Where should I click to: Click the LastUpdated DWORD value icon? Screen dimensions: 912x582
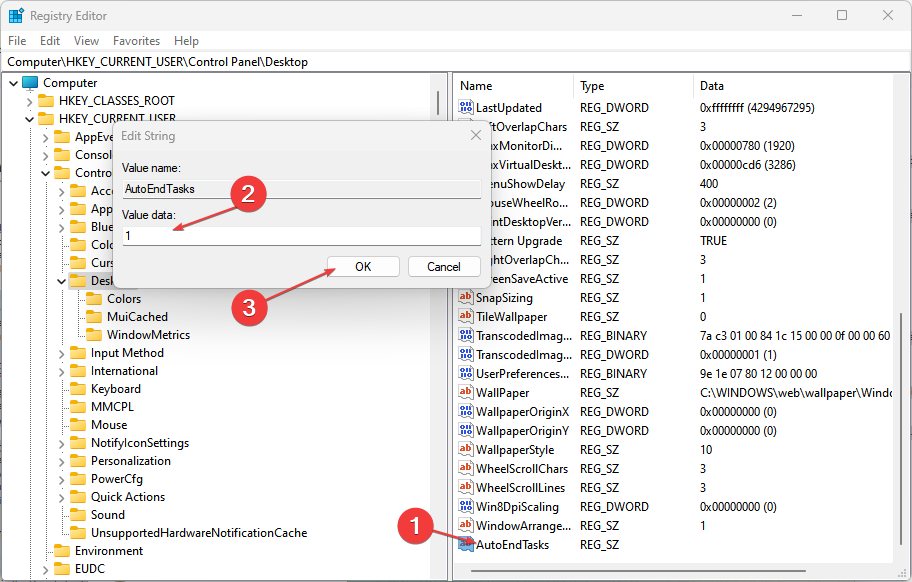pyautogui.click(x=466, y=107)
